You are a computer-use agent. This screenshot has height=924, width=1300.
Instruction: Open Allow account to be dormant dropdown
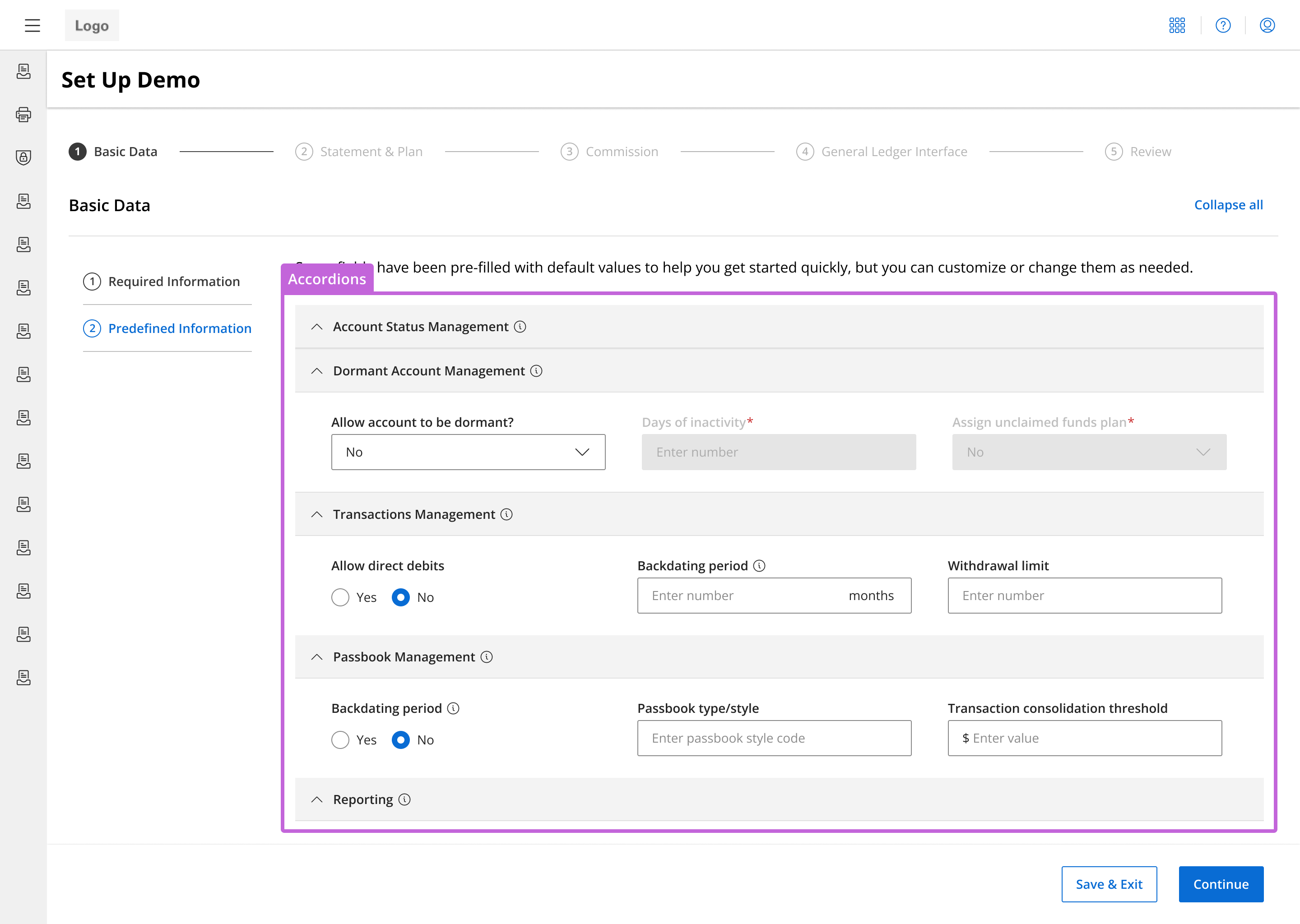[468, 453]
